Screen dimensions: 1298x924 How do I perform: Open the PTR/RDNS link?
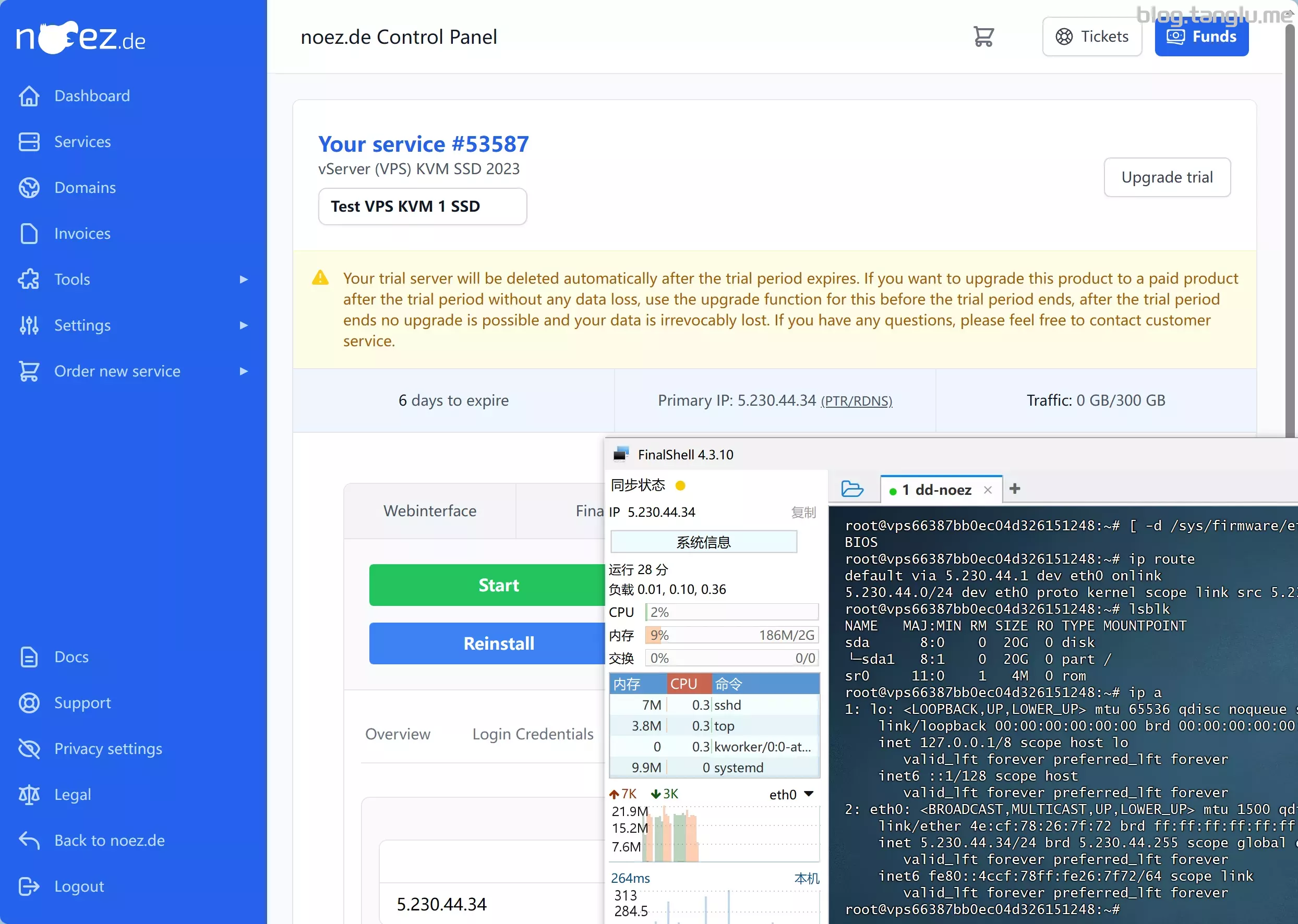pyautogui.click(x=856, y=401)
